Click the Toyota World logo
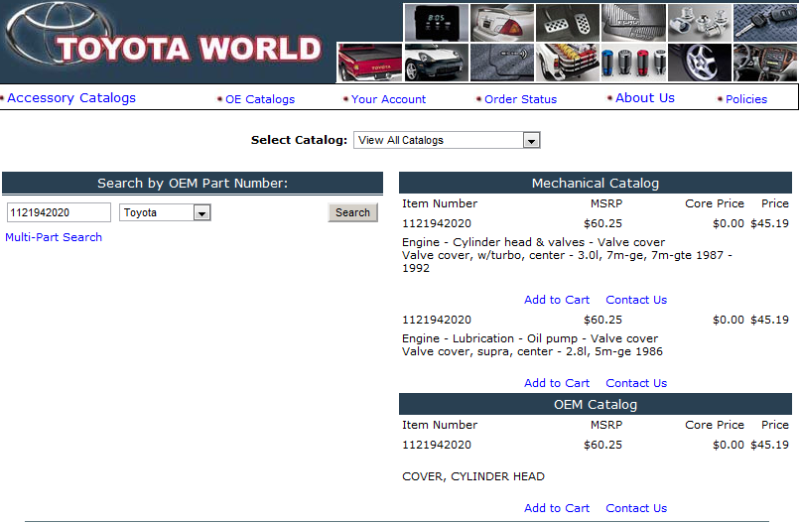800x524 pixels. 163,41
